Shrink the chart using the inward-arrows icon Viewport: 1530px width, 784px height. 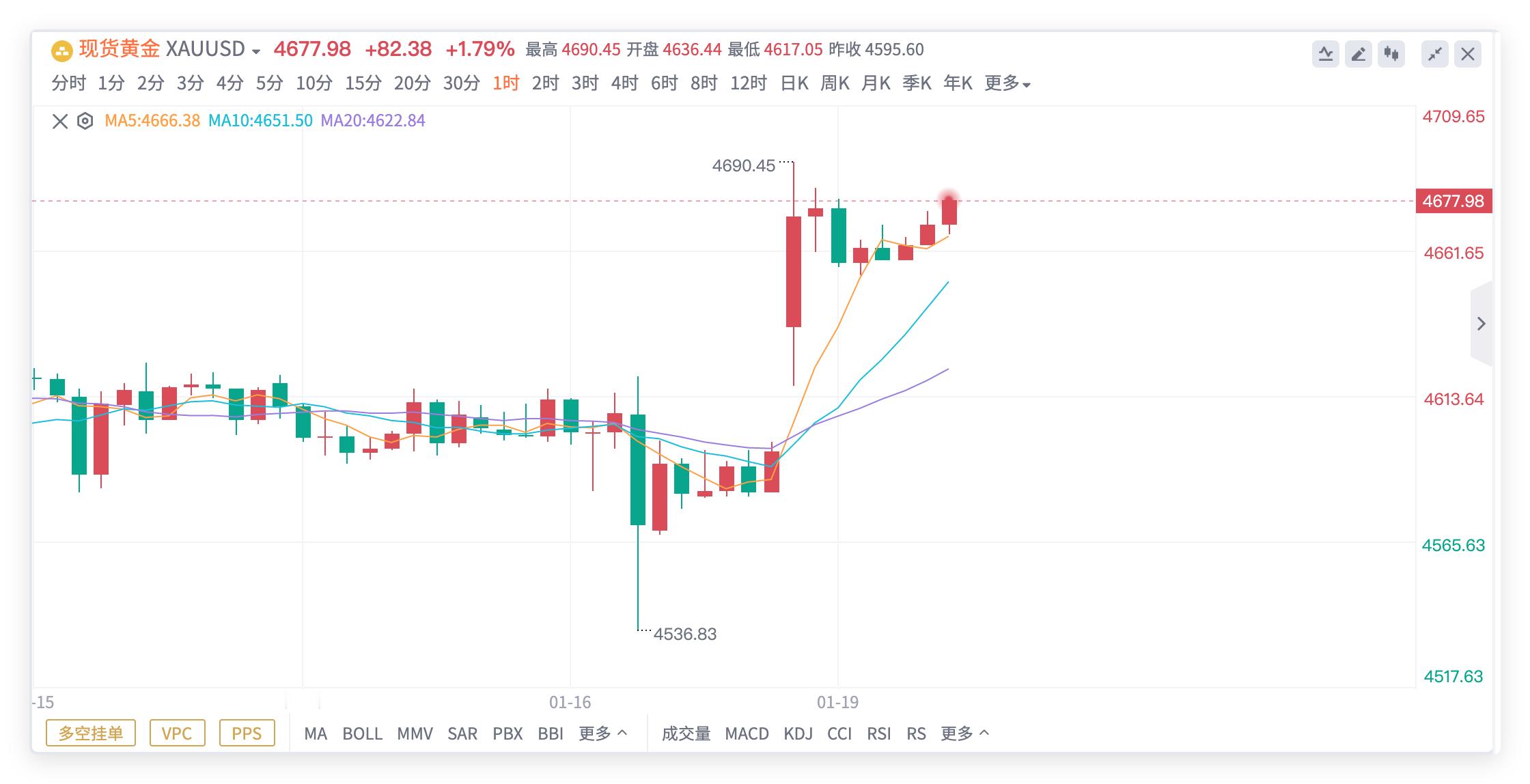pyautogui.click(x=1436, y=53)
